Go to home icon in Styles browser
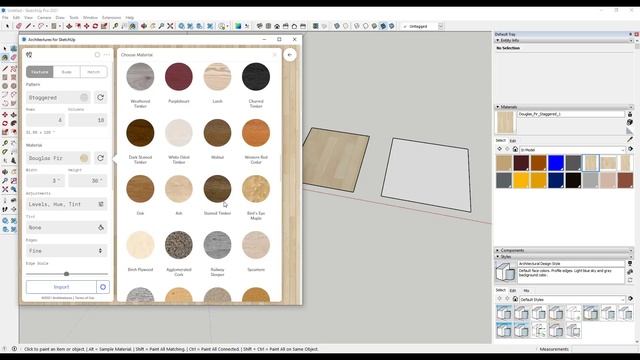The width and height of the screenshot is (640, 360). click(x=515, y=299)
